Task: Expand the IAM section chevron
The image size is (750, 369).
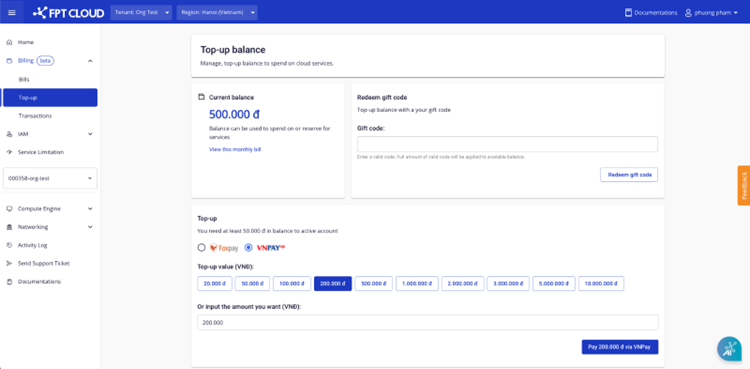Action: pyautogui.click(x=90, y=134)
